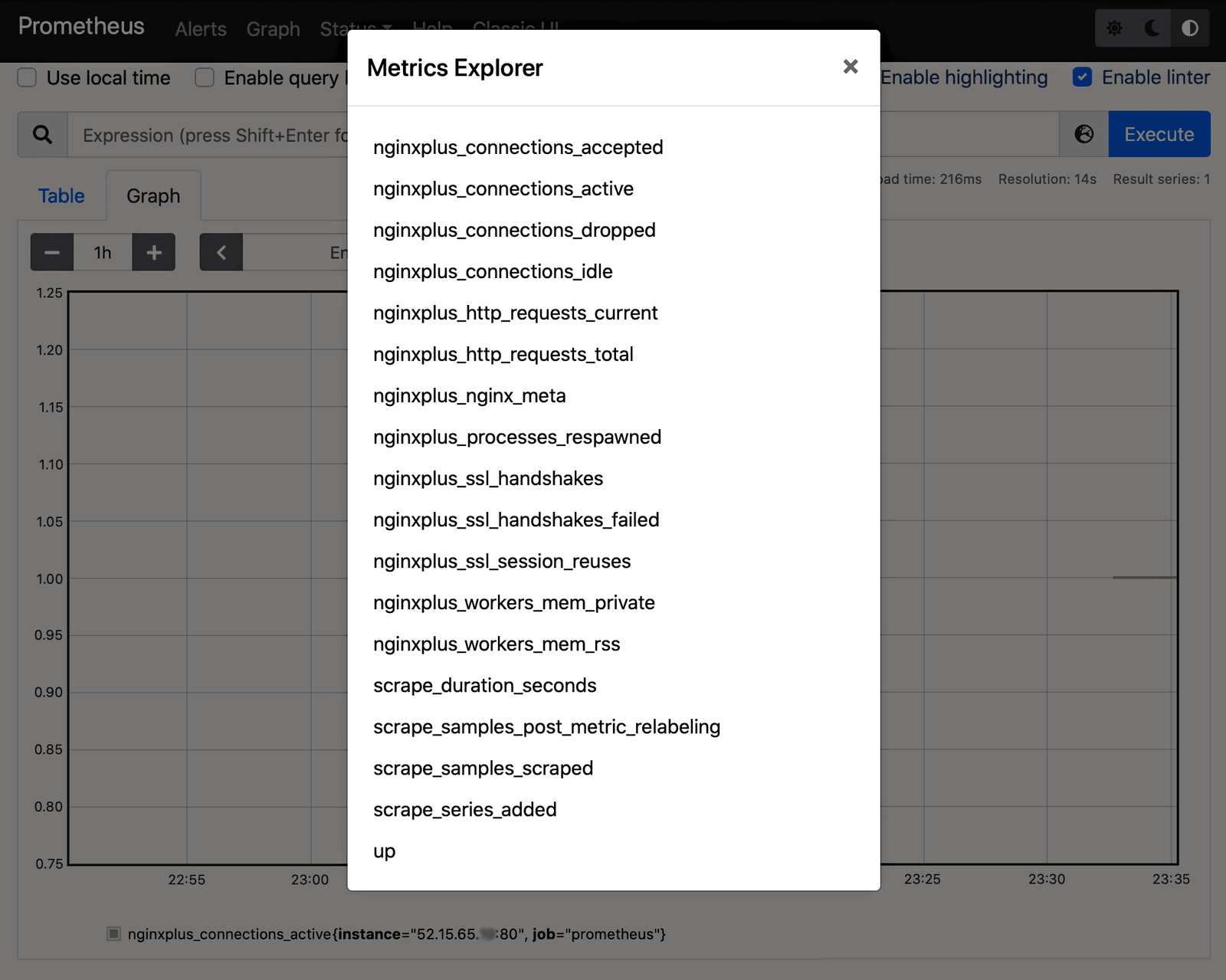Toggle Enable query history checkbox
Screen dimensions: 1226x980
point(205,77)
